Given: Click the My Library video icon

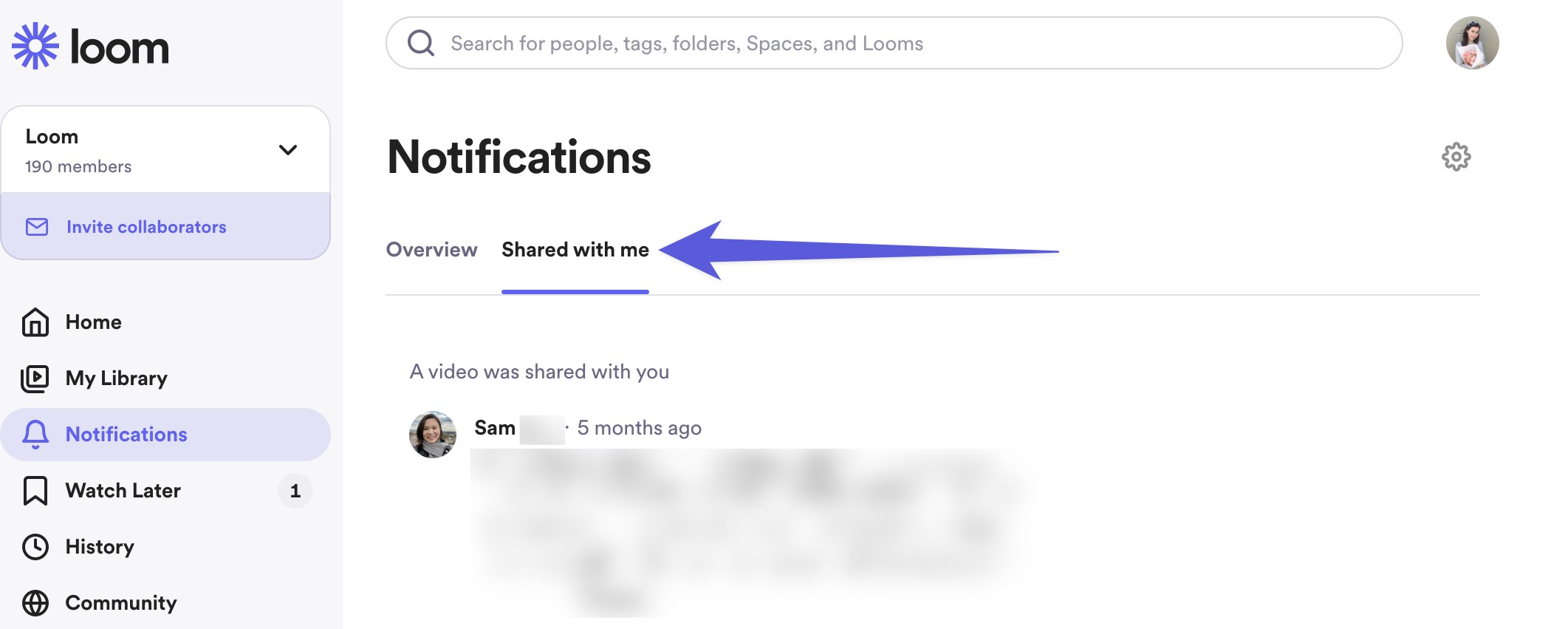Looking at the screenshot, I should tap(35, 378).
